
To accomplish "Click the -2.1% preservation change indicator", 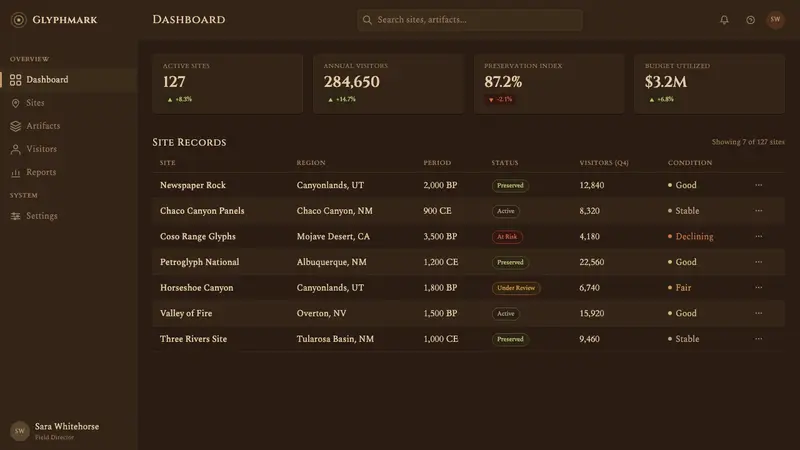I will coord(501,99).
